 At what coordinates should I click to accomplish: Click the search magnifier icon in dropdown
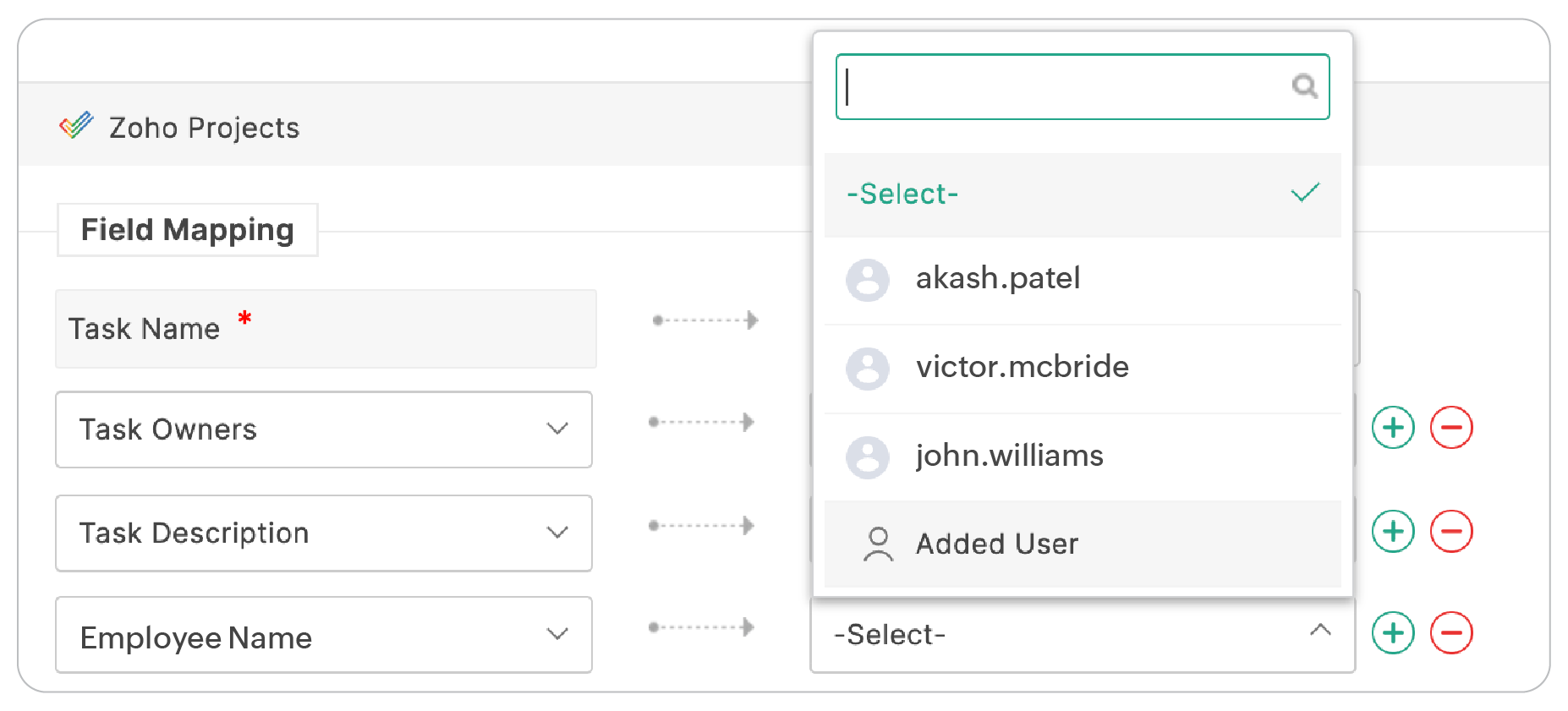[x=1304, y=86]
